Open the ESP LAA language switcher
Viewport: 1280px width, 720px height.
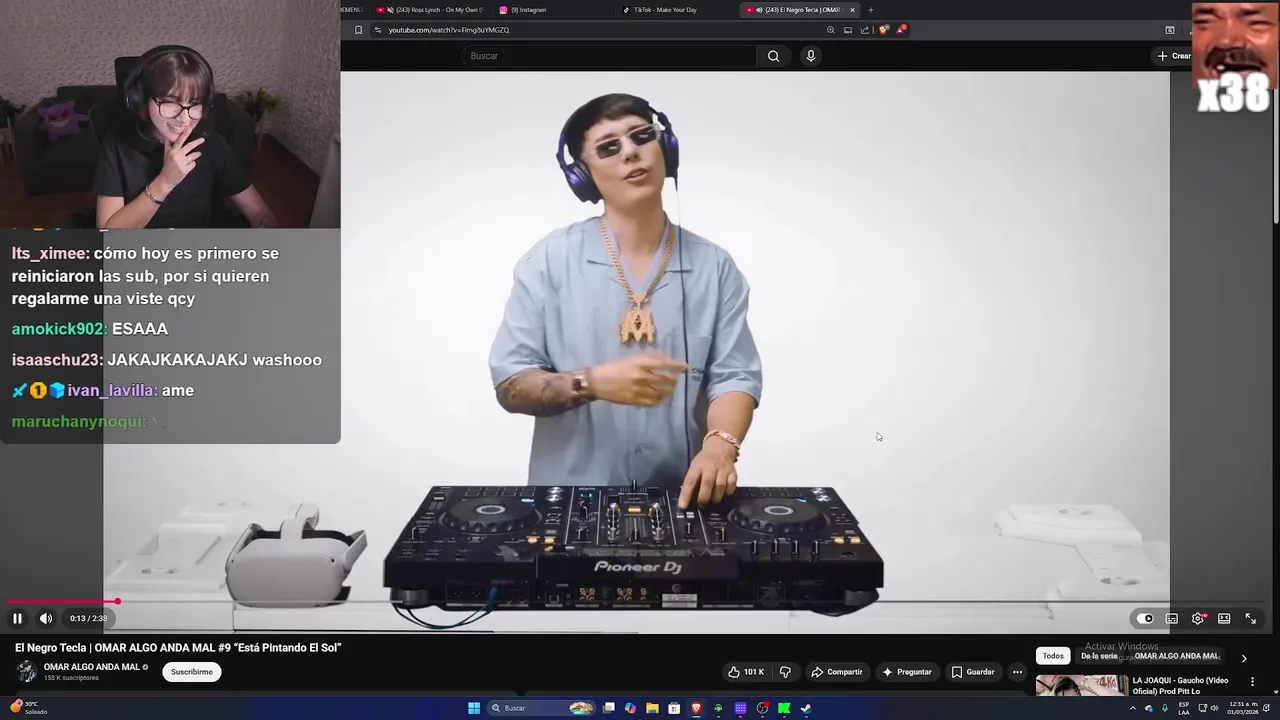1184,708
